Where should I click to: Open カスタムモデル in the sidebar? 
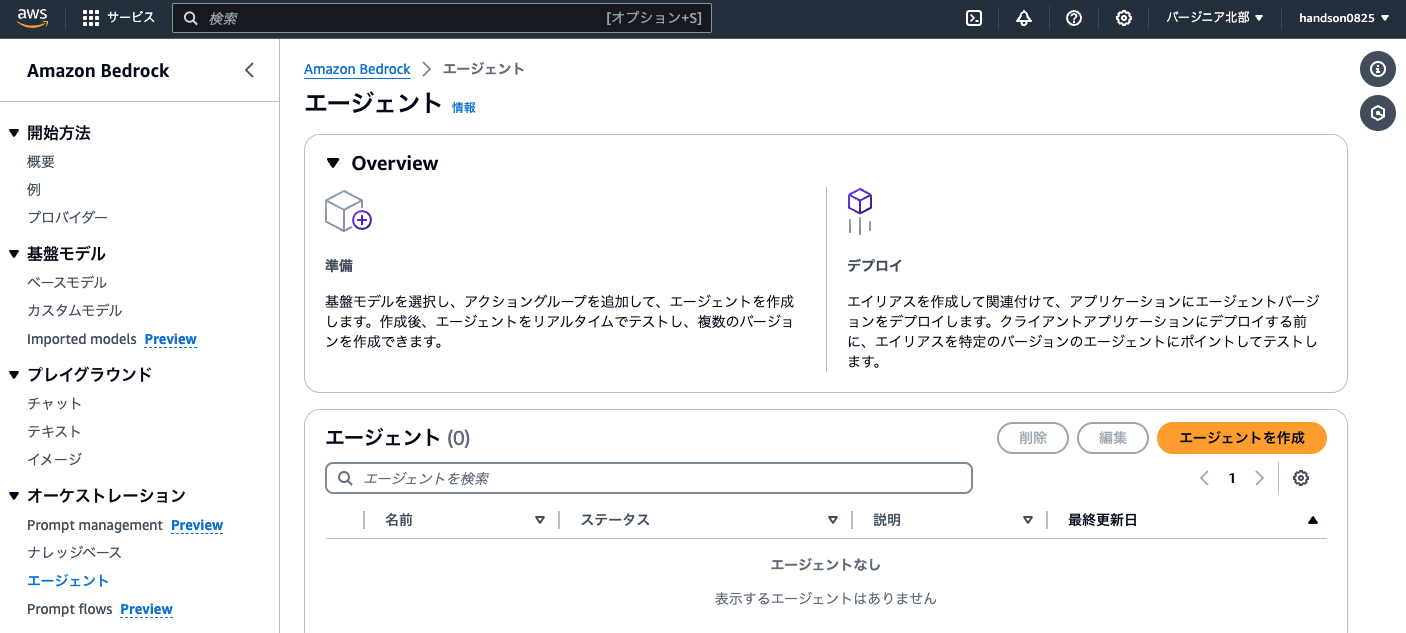click(75, 310)
